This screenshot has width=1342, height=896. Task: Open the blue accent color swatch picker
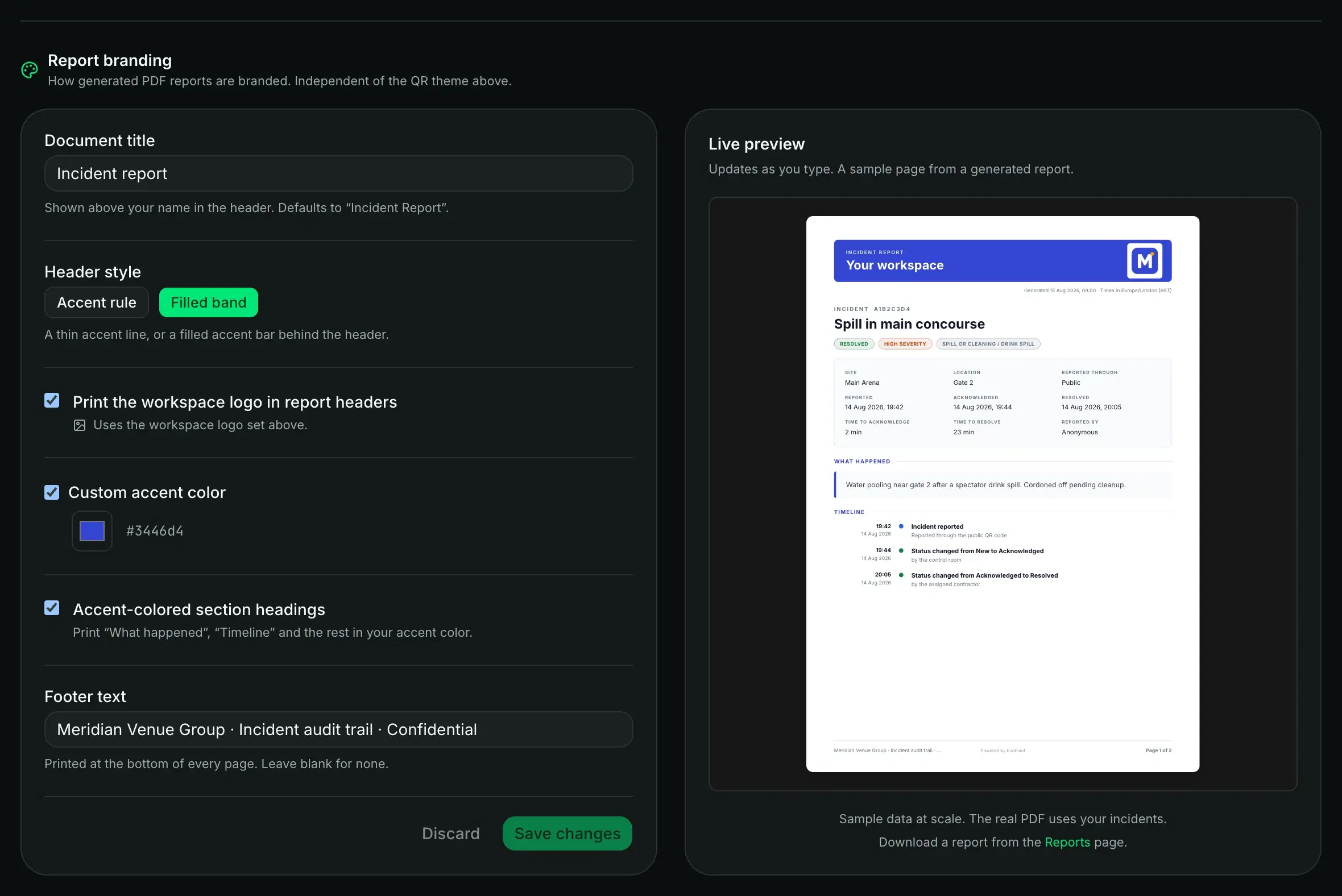pos(92,531)
